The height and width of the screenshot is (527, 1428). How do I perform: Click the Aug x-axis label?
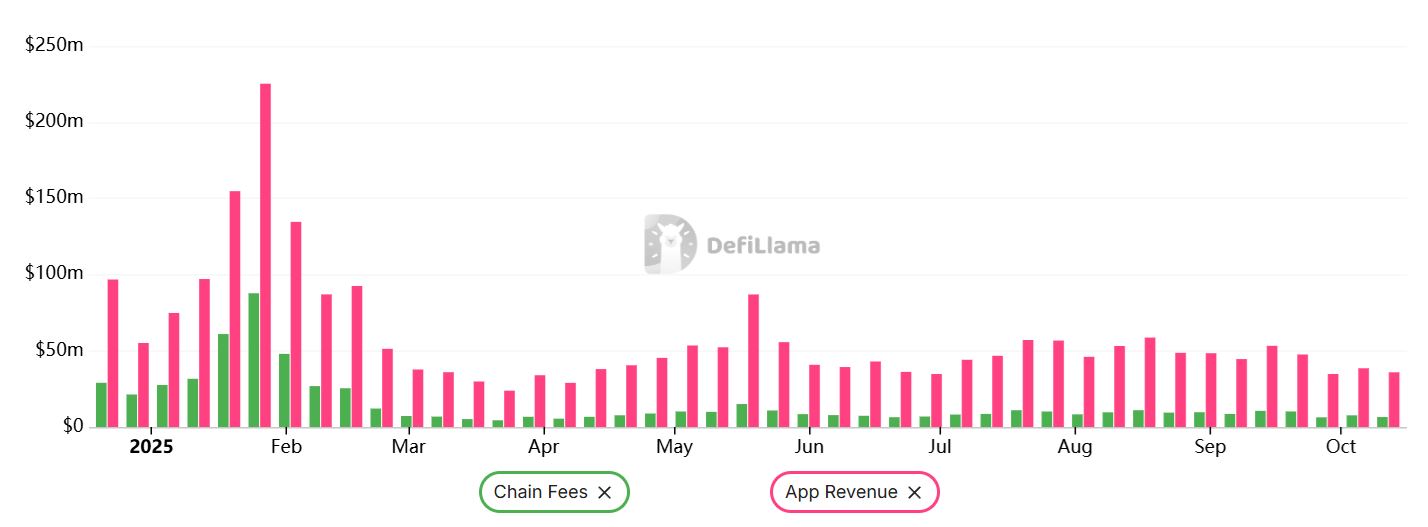pyautogui.click(x=1075, y=447)
